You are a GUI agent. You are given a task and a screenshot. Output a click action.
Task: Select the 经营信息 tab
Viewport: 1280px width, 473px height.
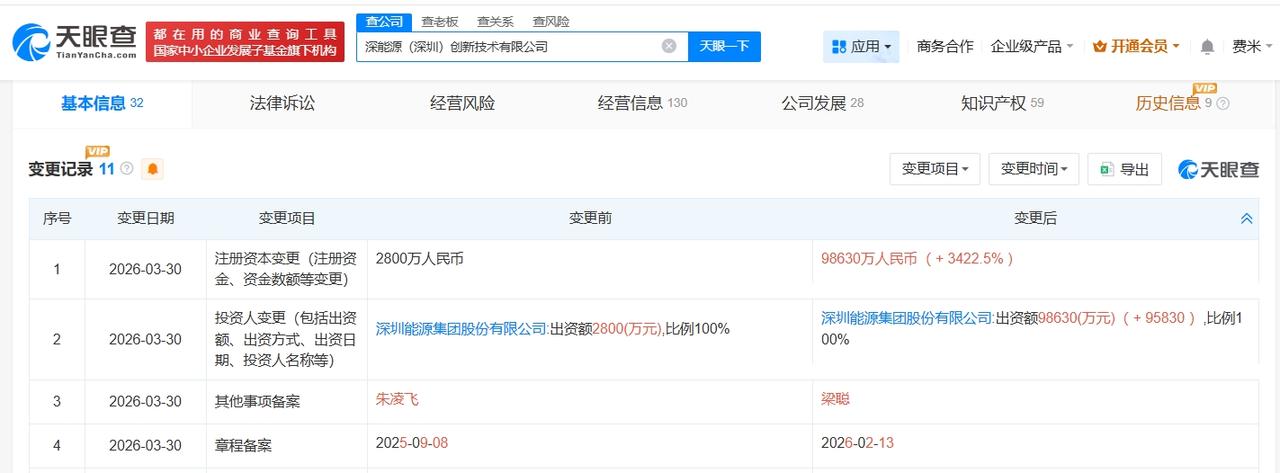[x=642, y=103]
